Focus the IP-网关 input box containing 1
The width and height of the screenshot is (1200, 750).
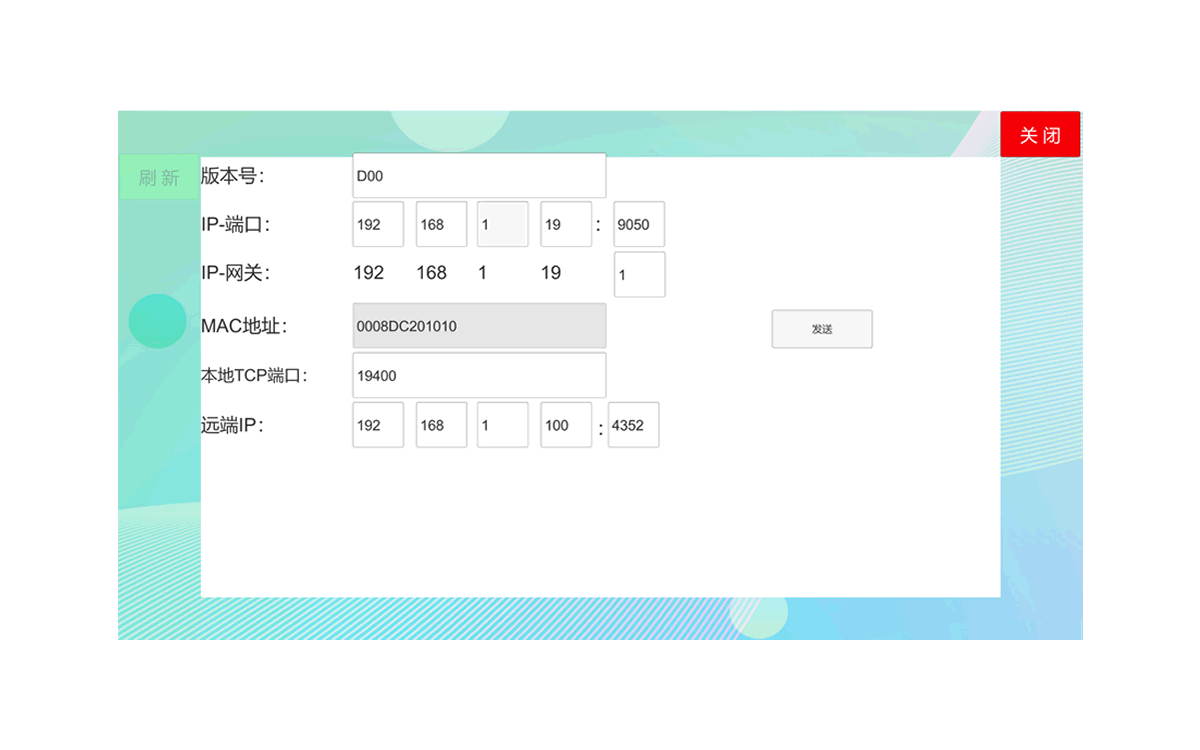click(x=639, y=275)
